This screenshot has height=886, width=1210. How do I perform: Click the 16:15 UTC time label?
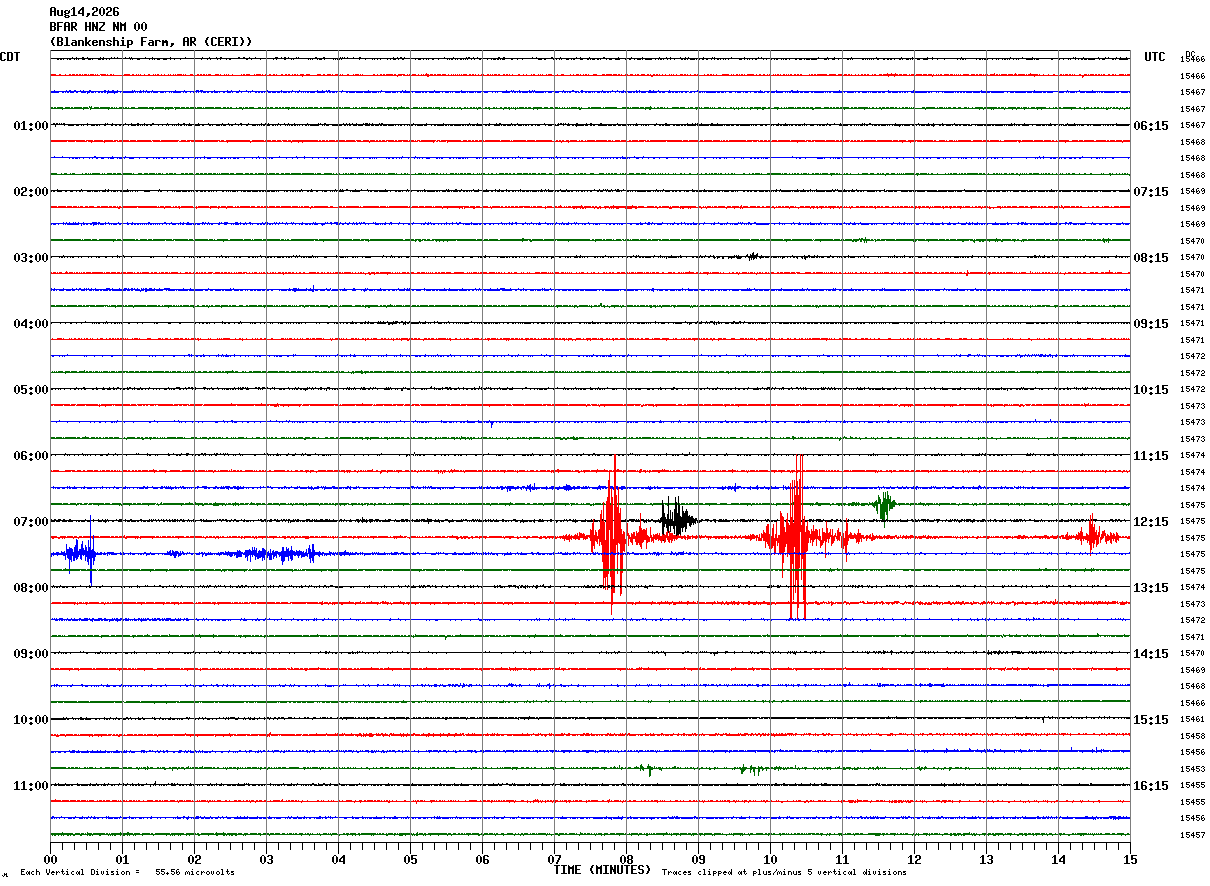(1150, 786)
